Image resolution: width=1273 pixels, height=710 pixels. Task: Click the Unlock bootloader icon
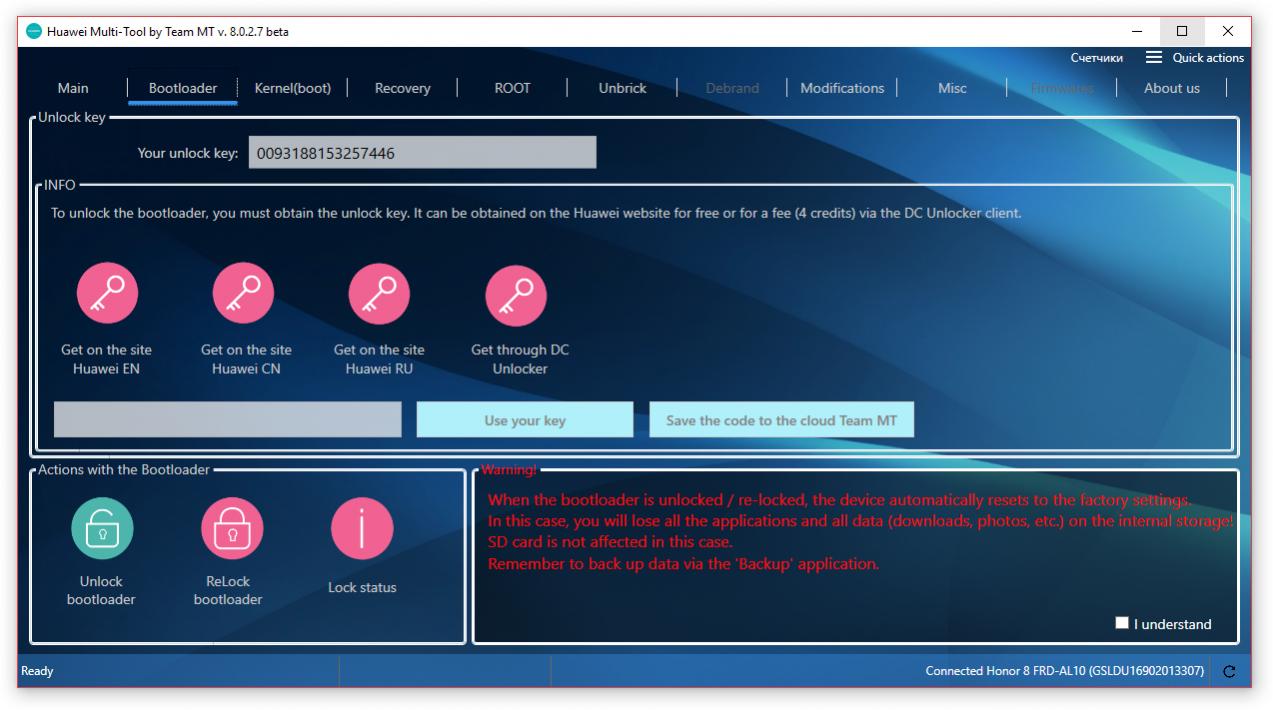[102, 528]
